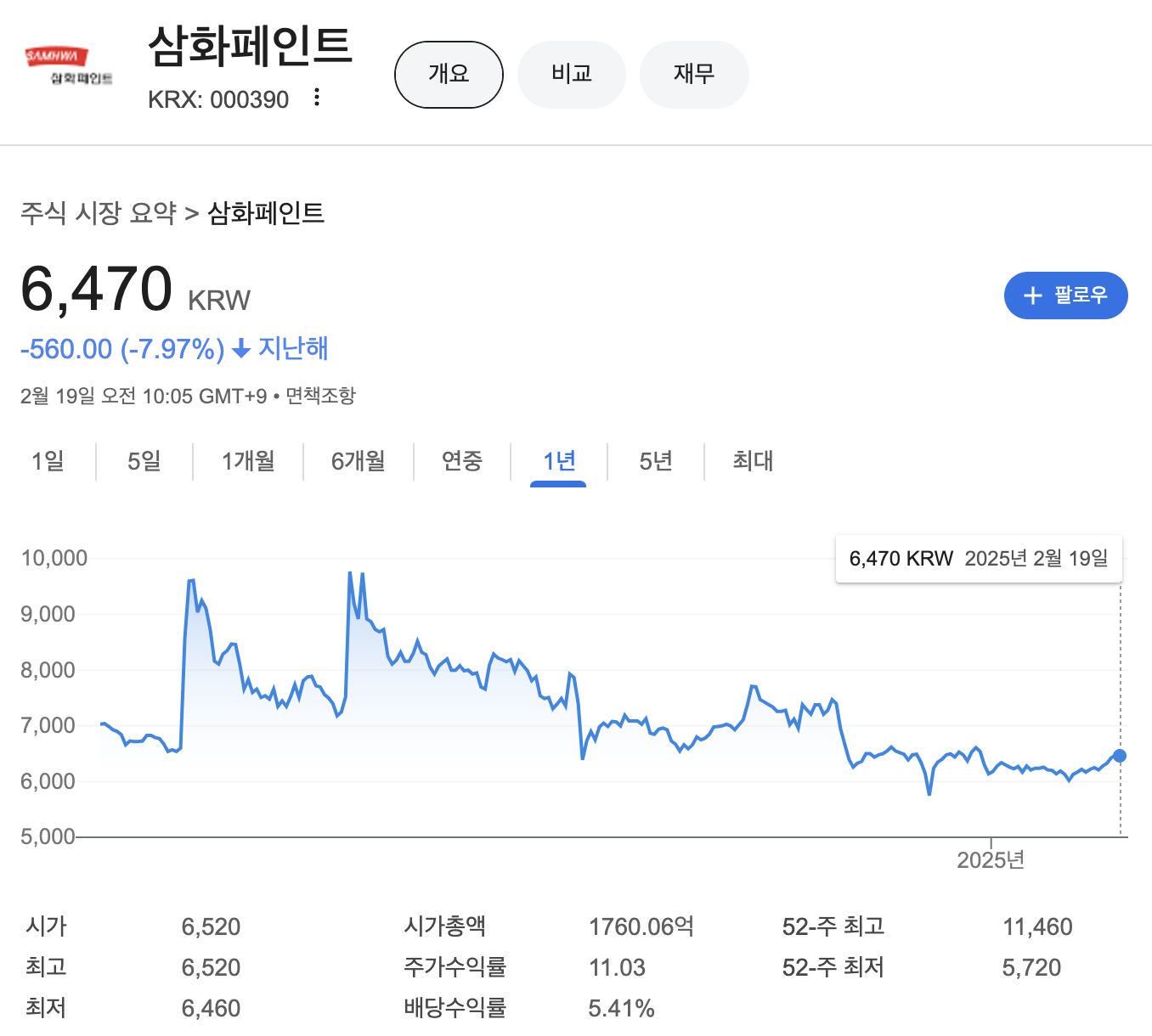
Task: Open the 면책조항 disclaimer link
Action: click(320, 396)
